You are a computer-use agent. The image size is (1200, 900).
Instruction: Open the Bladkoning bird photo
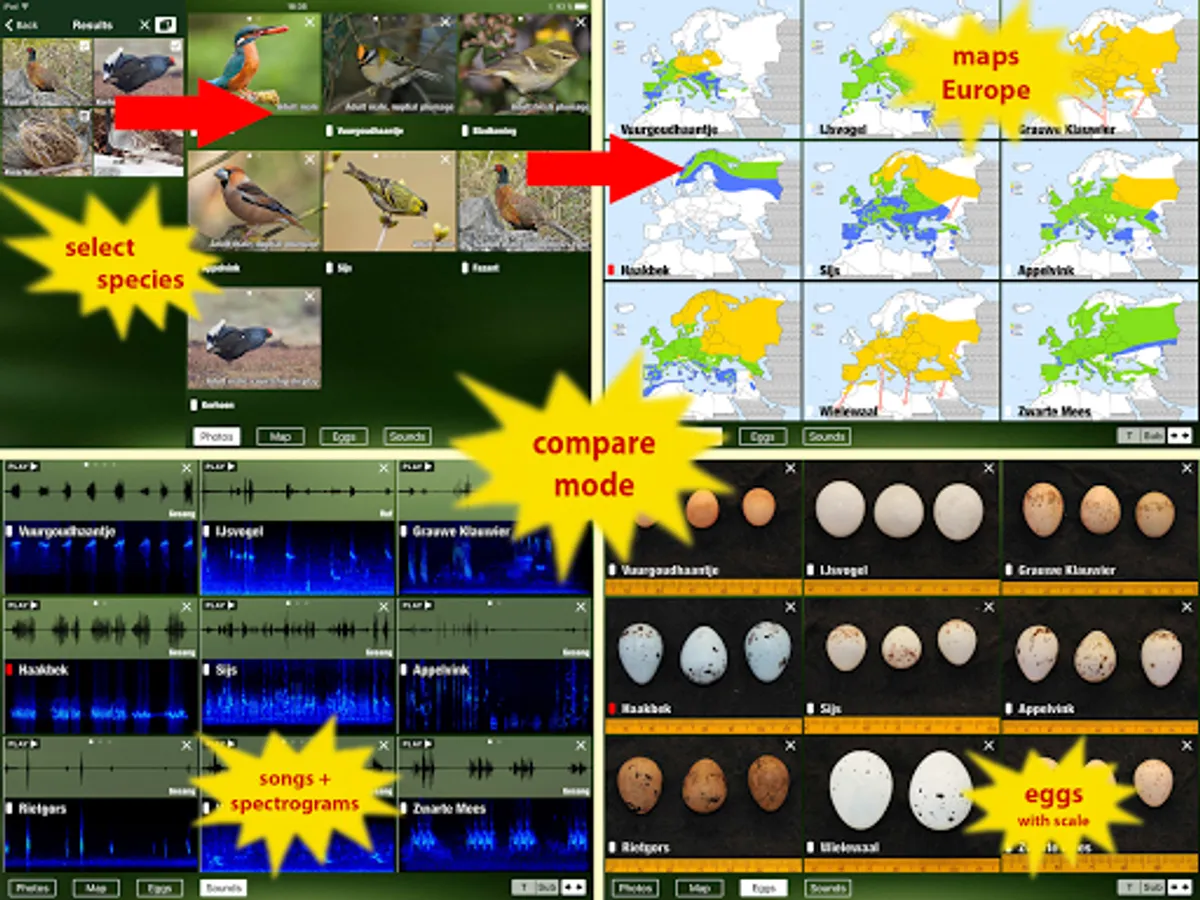(525, 64)
